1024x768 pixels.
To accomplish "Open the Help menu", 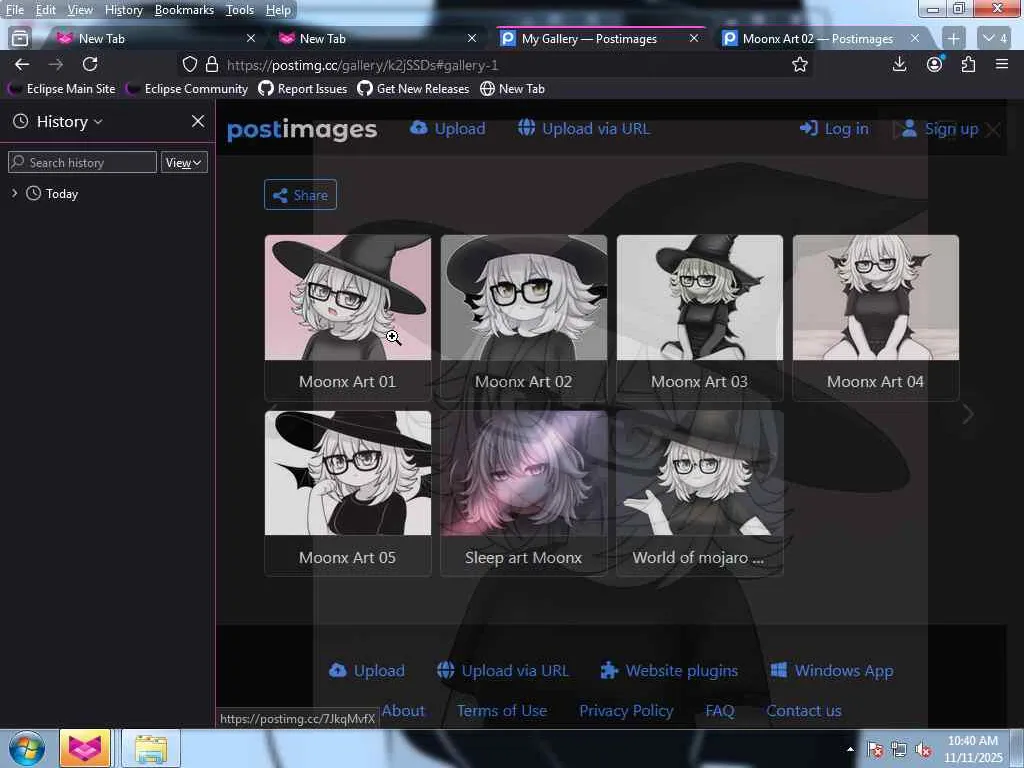I will (278, 10).
